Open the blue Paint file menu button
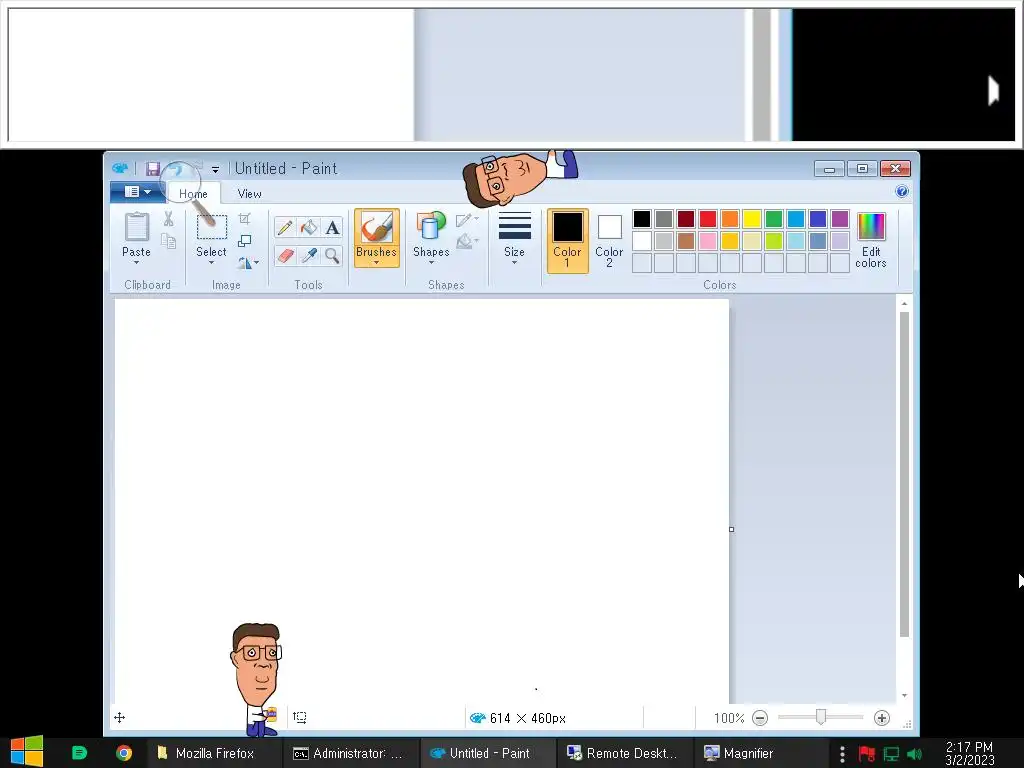1024x768 pixels. 138,192
